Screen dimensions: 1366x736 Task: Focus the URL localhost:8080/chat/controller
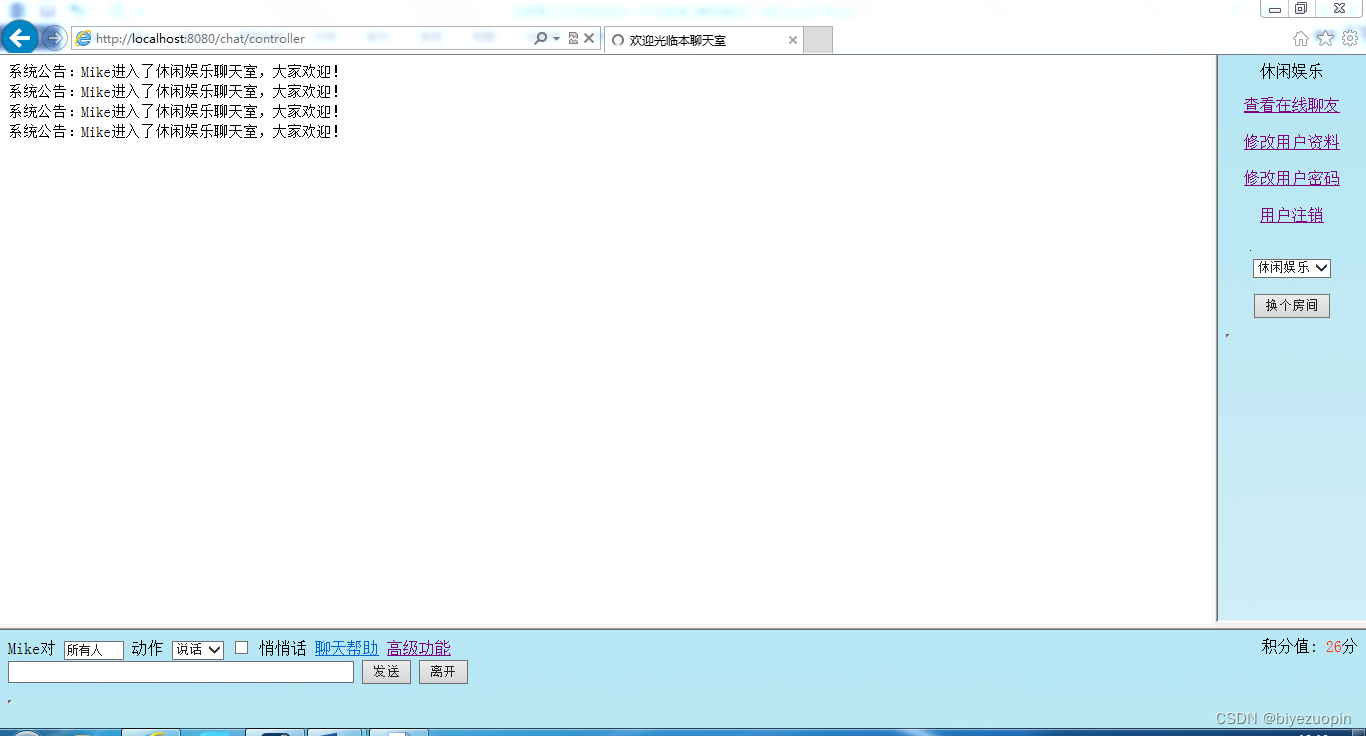pyautogui.click(x=200, y=39)
